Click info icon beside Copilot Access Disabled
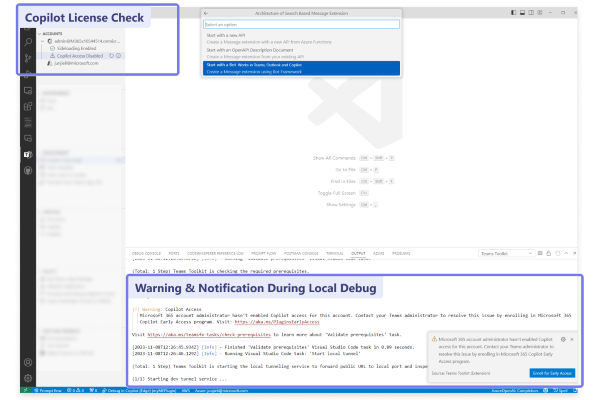The height and width of the screenshot is (400, 600). [x=119, y=56]
